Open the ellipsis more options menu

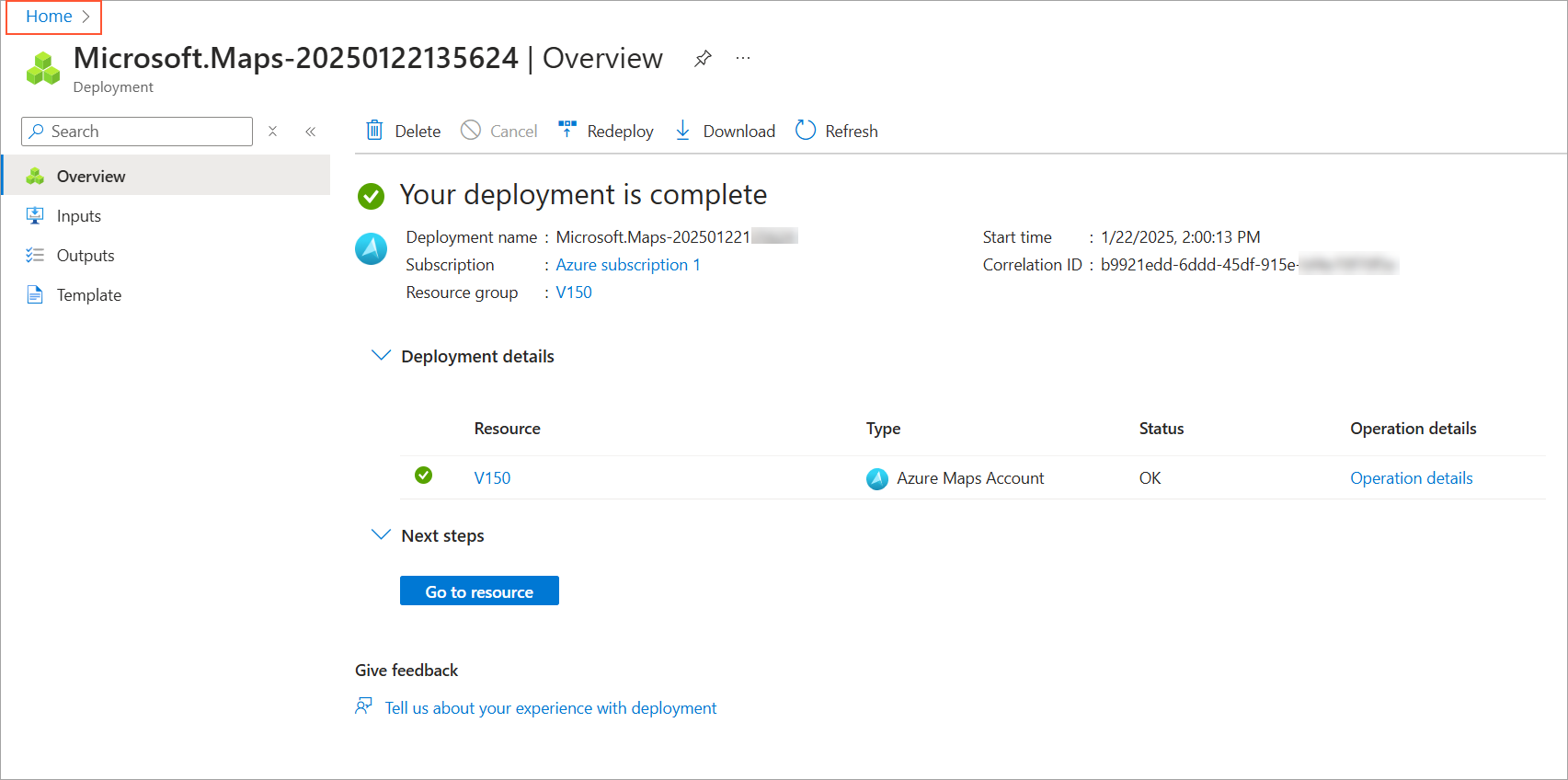pyautogui.click(x=743, y=59)
